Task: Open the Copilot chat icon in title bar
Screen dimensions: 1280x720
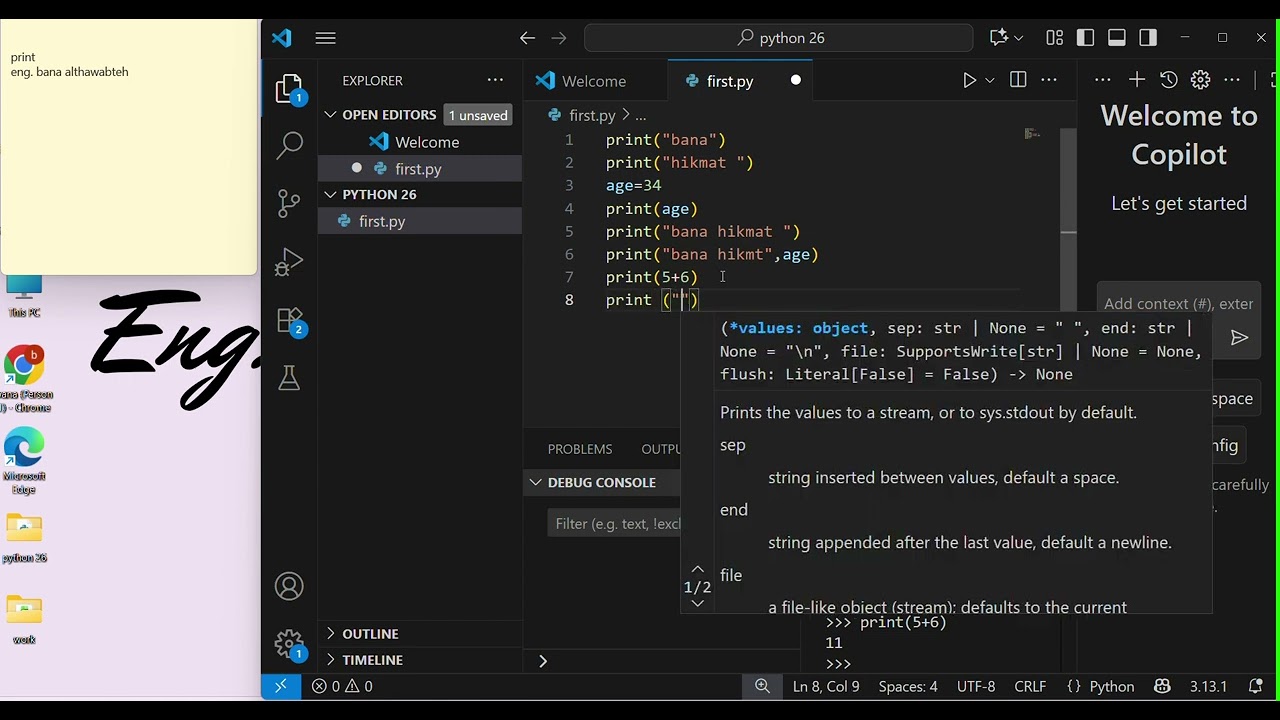Action: tap(998, 38)
